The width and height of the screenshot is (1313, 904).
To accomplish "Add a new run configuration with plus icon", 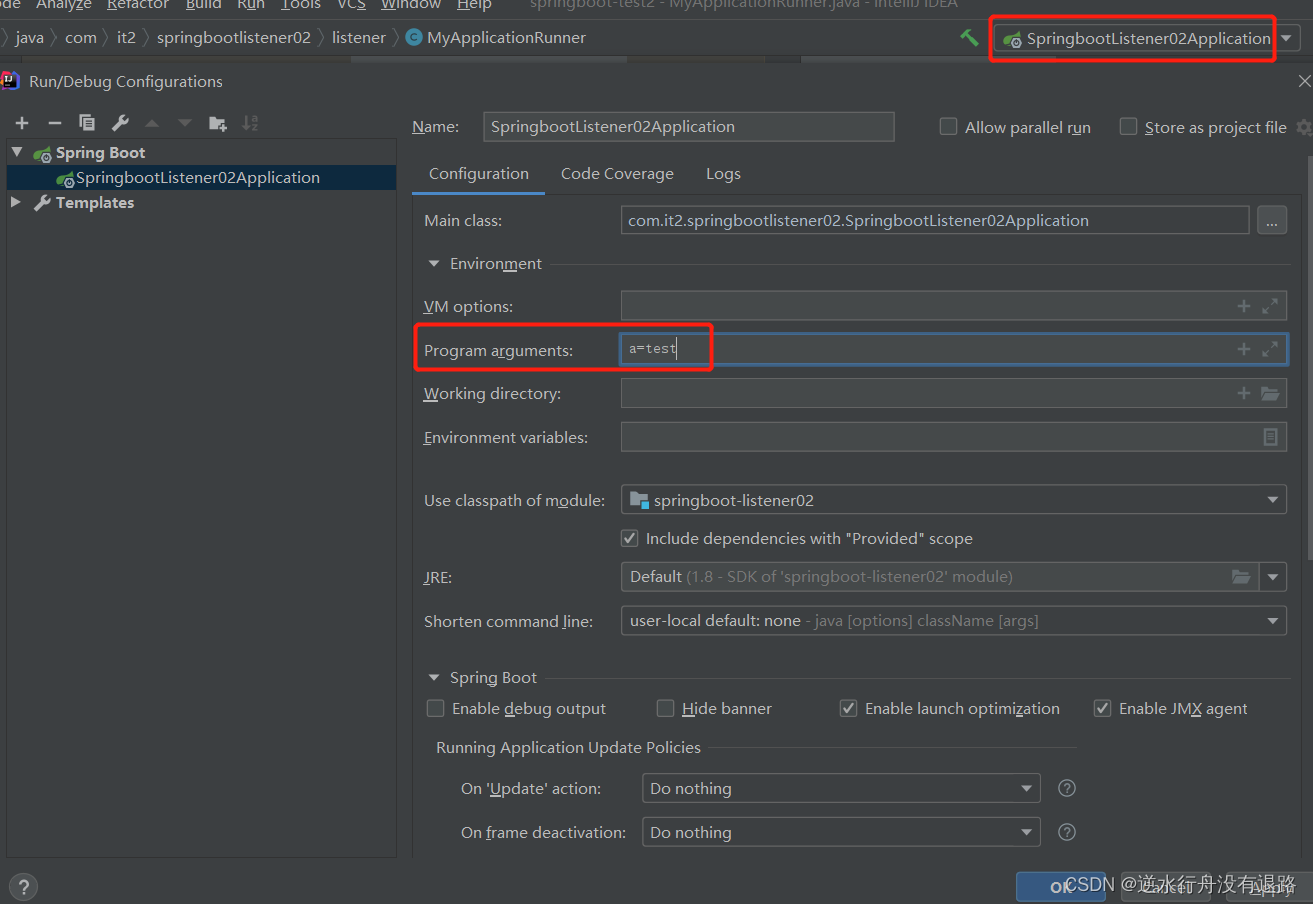I will coord(22,123).
